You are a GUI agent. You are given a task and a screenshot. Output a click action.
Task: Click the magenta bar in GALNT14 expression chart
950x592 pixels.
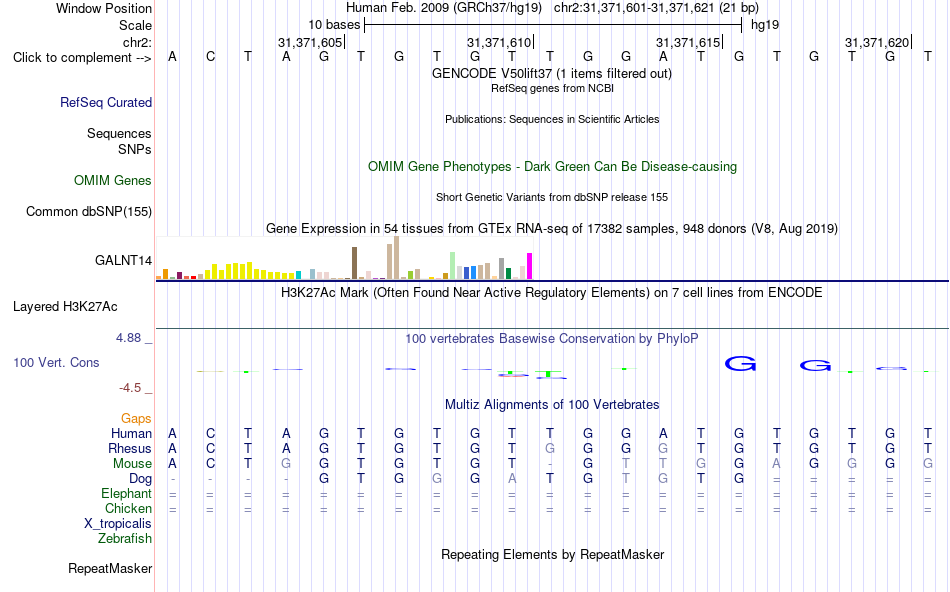coord(530,266)
